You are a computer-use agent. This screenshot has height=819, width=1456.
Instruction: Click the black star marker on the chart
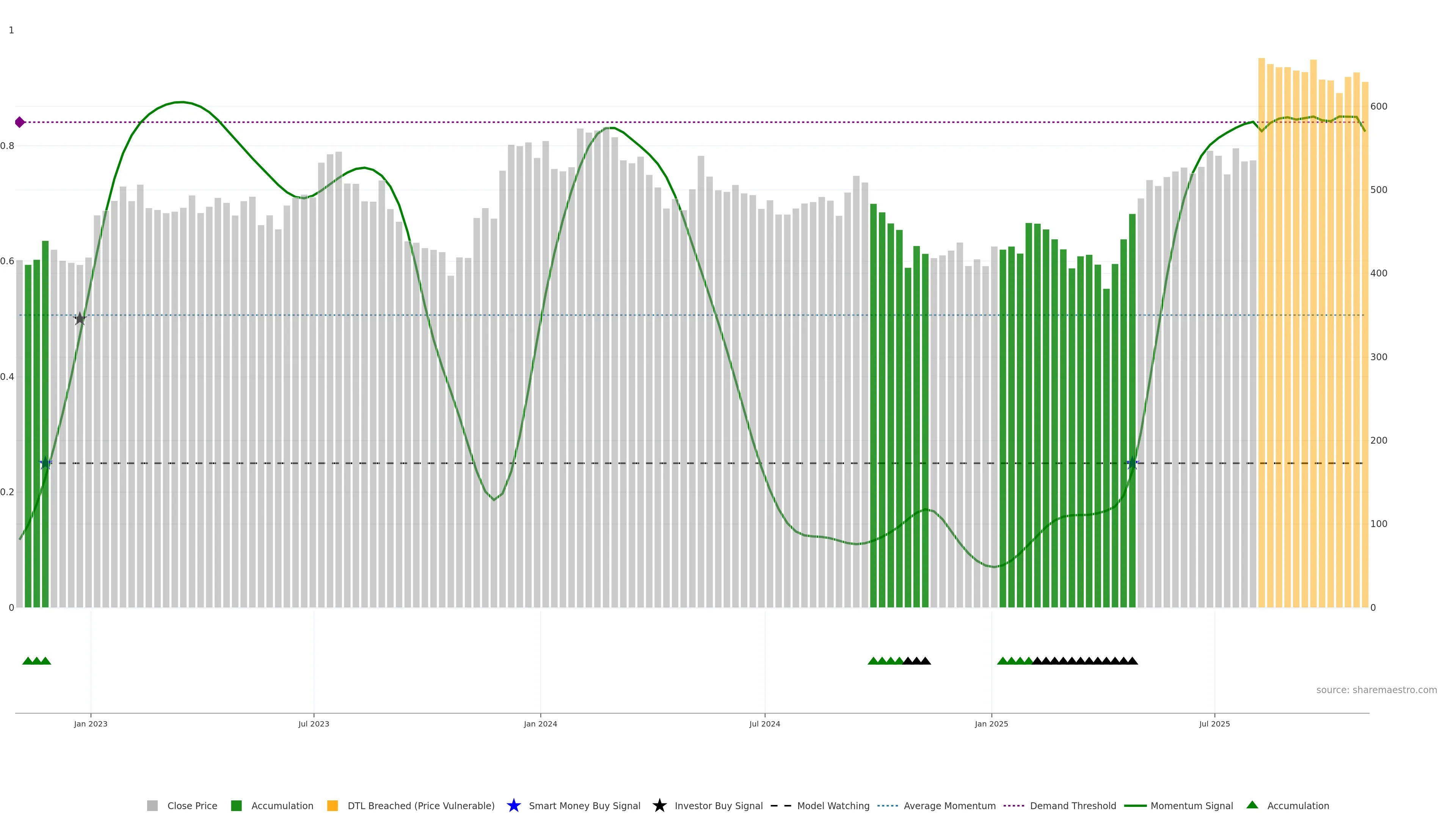click(80, 319)
